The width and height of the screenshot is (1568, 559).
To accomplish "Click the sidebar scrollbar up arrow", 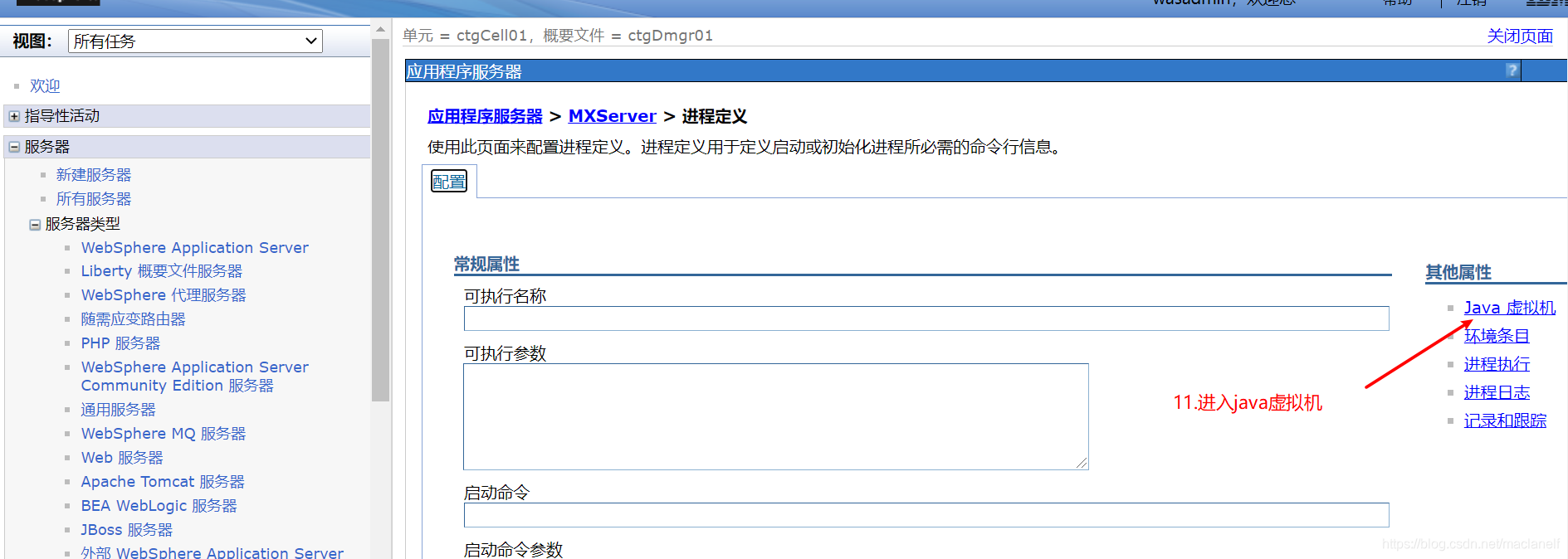I will [380, 29].
